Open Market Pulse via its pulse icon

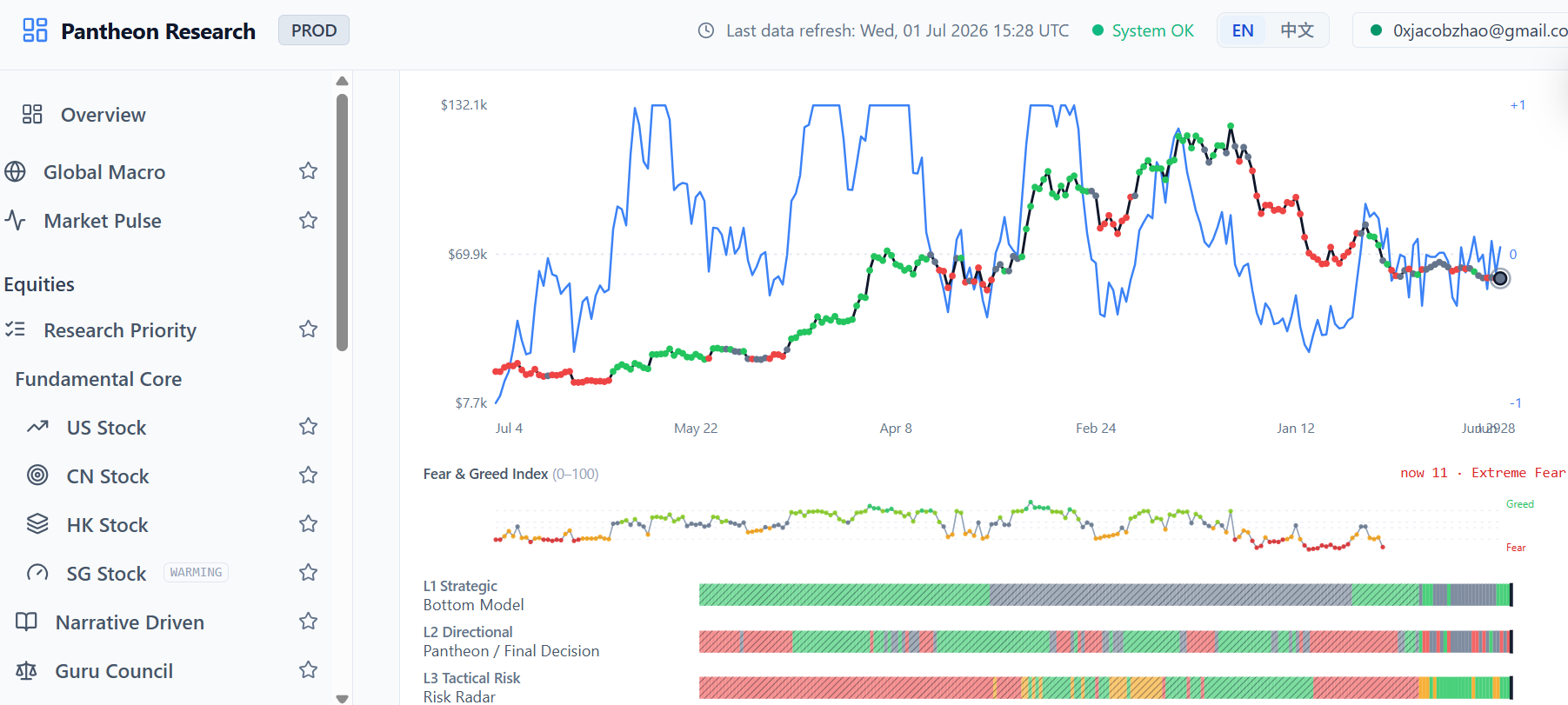(x=15, y=221)
